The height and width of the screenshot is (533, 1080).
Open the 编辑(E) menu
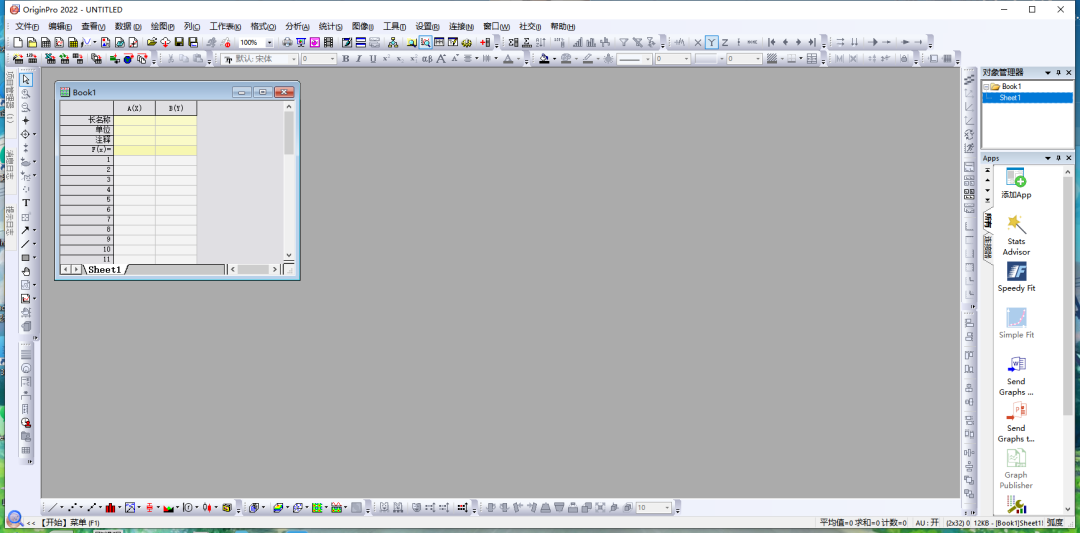tap(61, 26)
